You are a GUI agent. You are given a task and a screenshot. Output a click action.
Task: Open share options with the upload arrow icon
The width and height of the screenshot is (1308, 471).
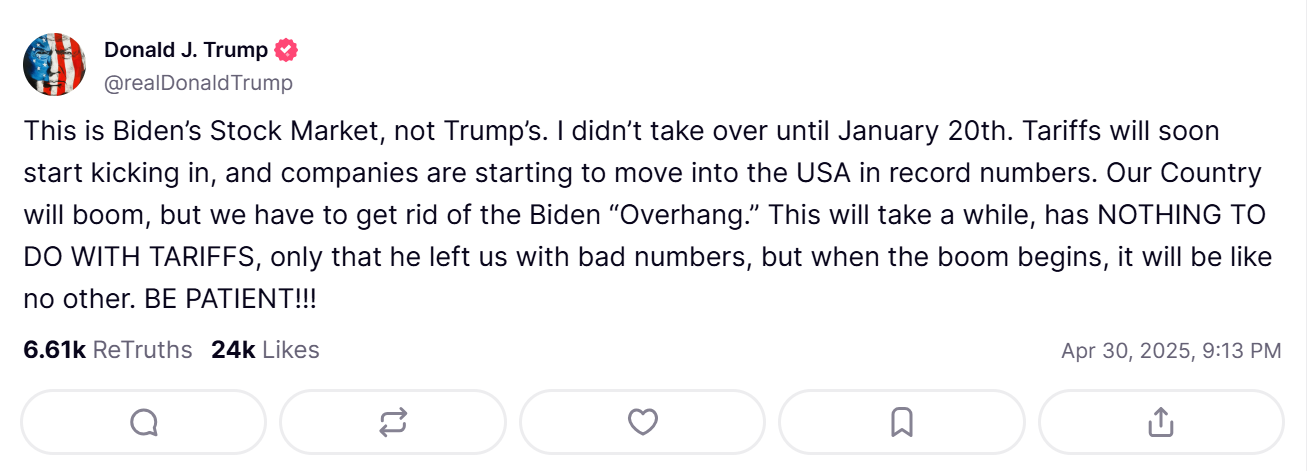tap(1160, 422)
